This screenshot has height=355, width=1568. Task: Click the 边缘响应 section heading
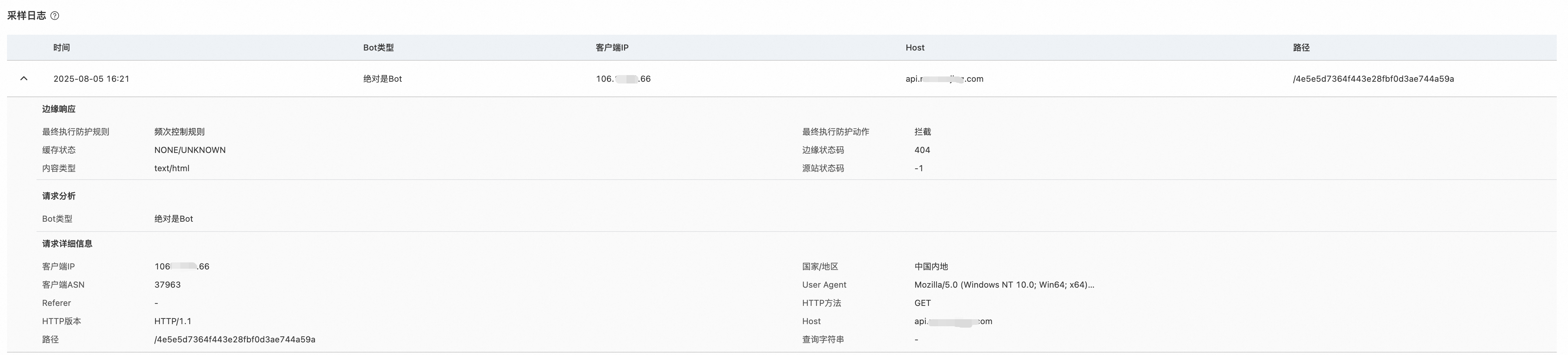59,109
